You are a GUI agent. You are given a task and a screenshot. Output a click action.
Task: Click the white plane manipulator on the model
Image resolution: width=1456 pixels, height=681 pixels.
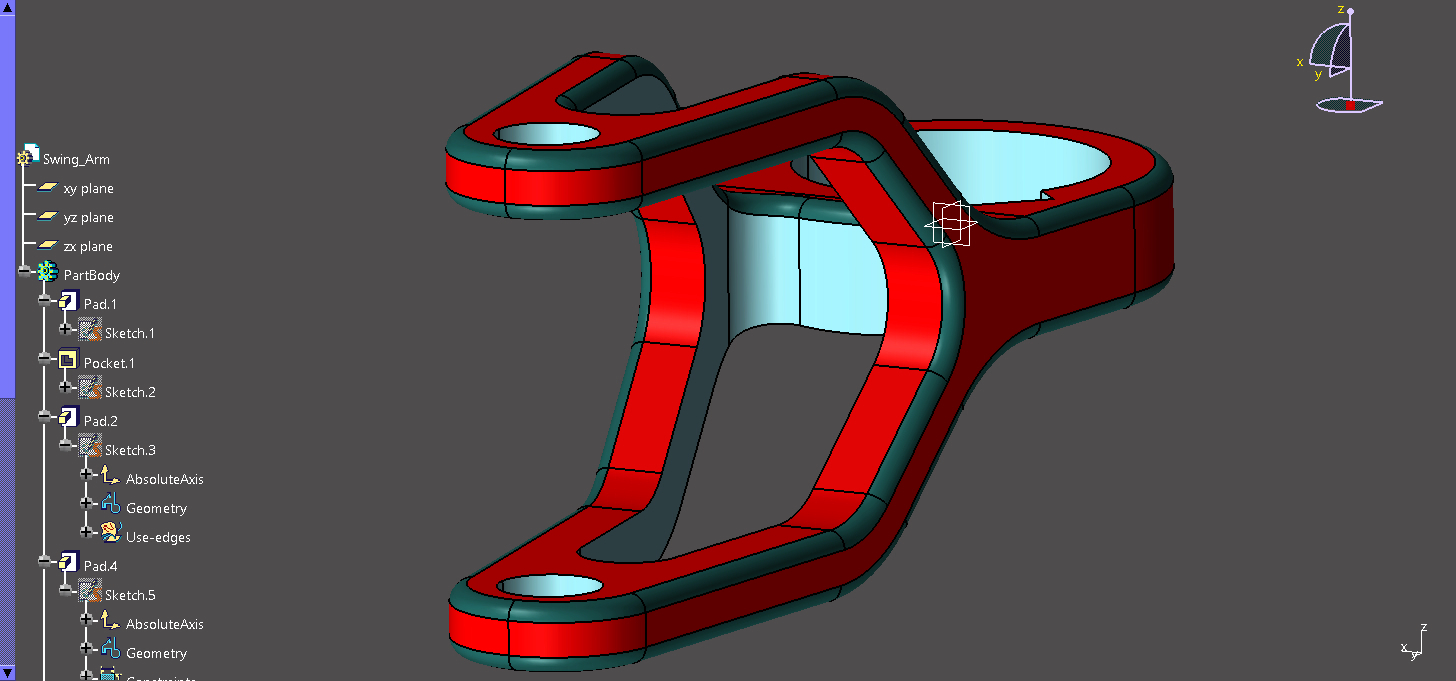tap(950, 224)
